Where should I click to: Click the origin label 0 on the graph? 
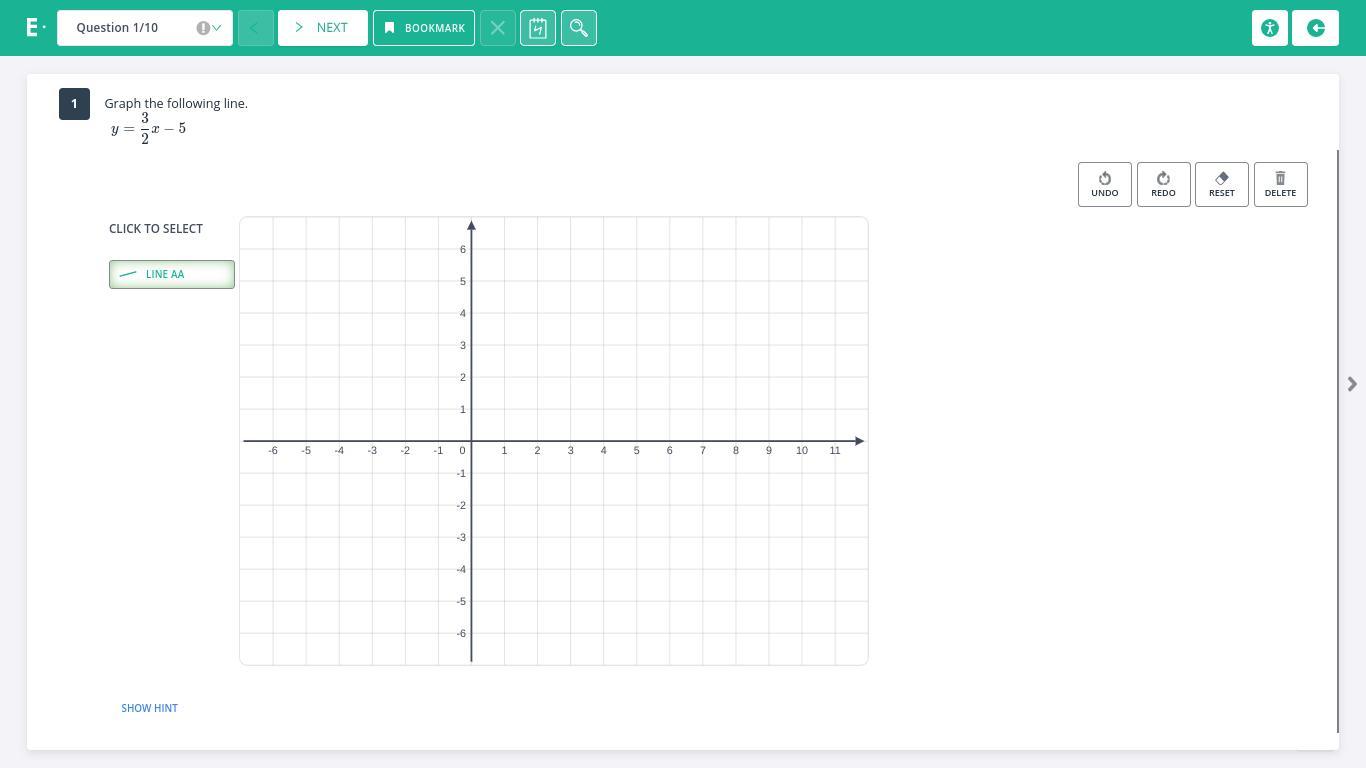pyautogui.click(x=462, y=451)
